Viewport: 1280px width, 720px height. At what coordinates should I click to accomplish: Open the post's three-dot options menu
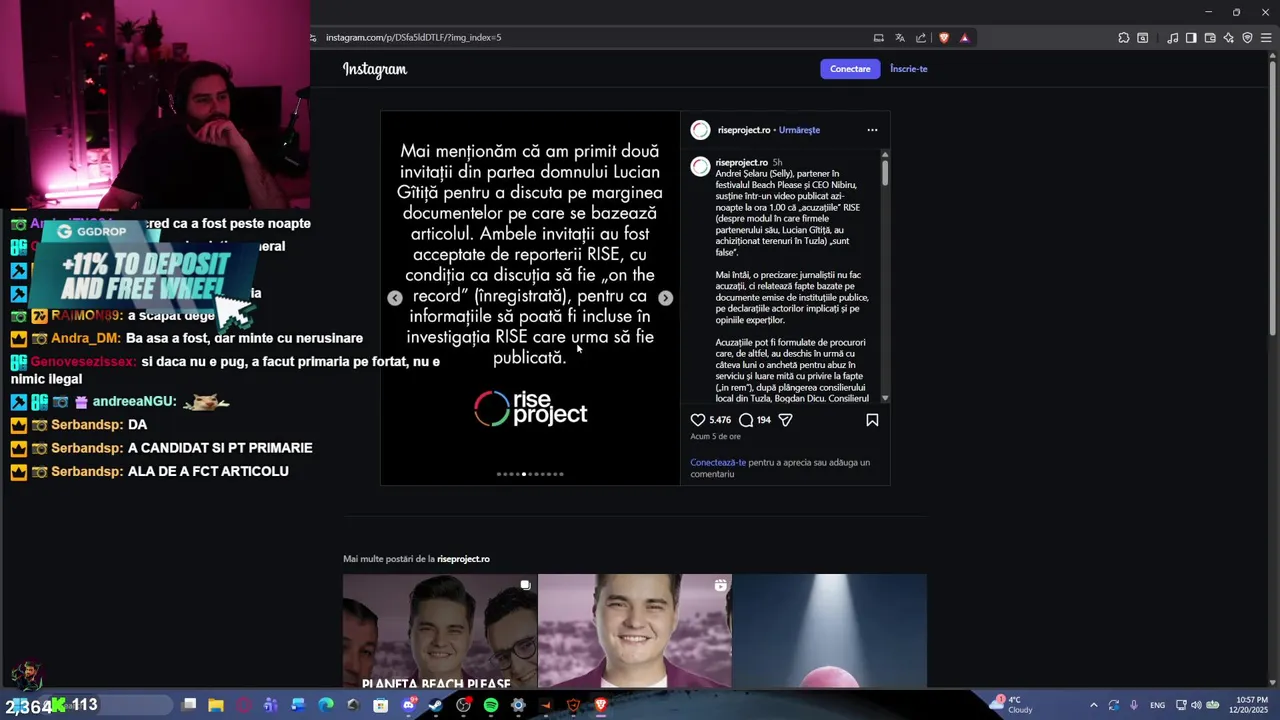coord(872,130)
